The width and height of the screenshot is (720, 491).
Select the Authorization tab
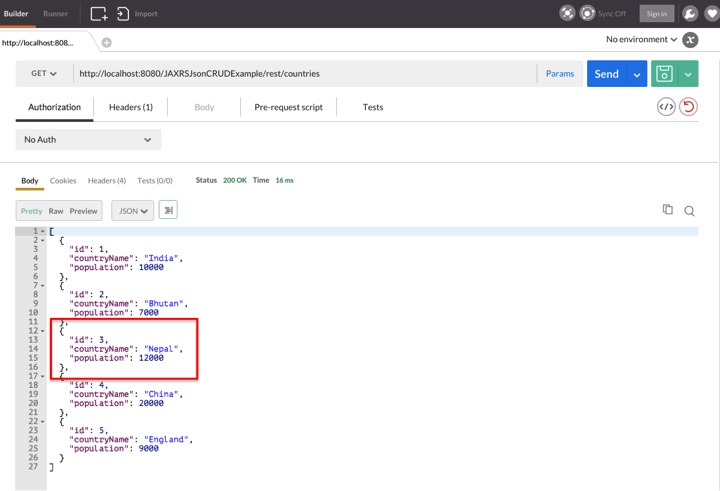coord(54,107)
